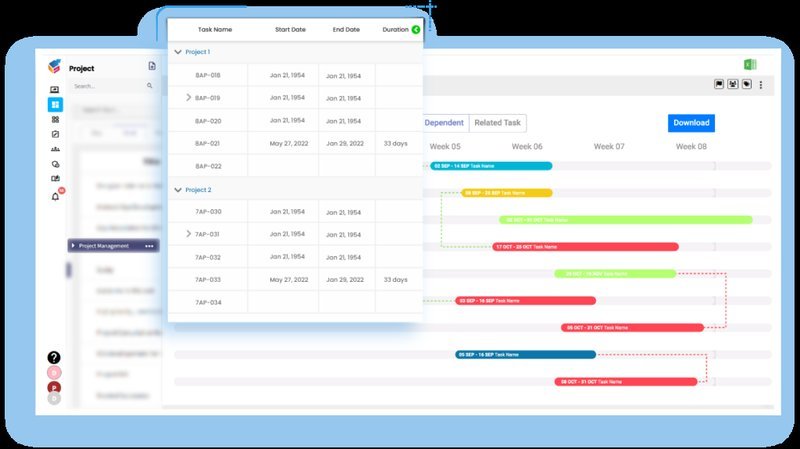Viewport: 800px width, 449px height.
Task: Click the 7AP-034 task name cell
Action: tap(208, 302)
